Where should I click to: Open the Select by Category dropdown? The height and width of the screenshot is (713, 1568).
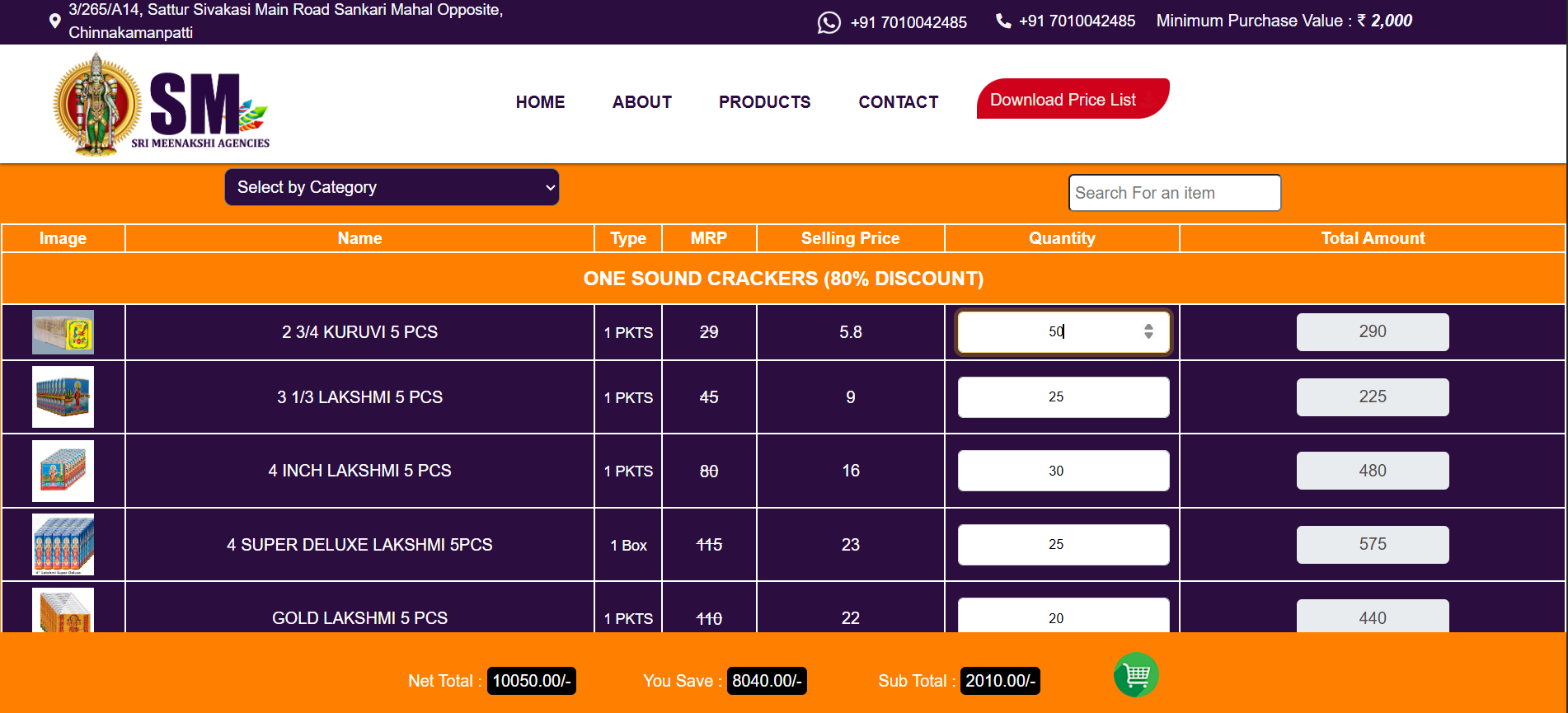(392, 187)
